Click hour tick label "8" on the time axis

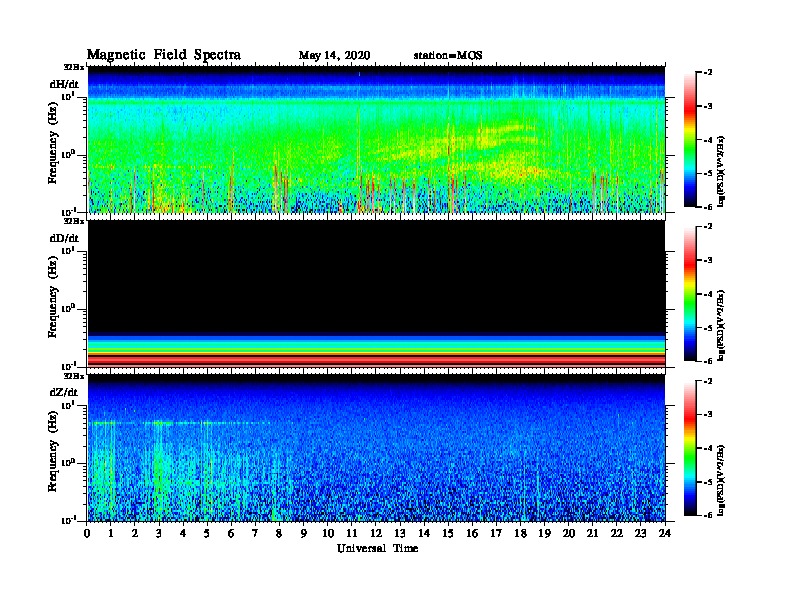click(279, 534)
